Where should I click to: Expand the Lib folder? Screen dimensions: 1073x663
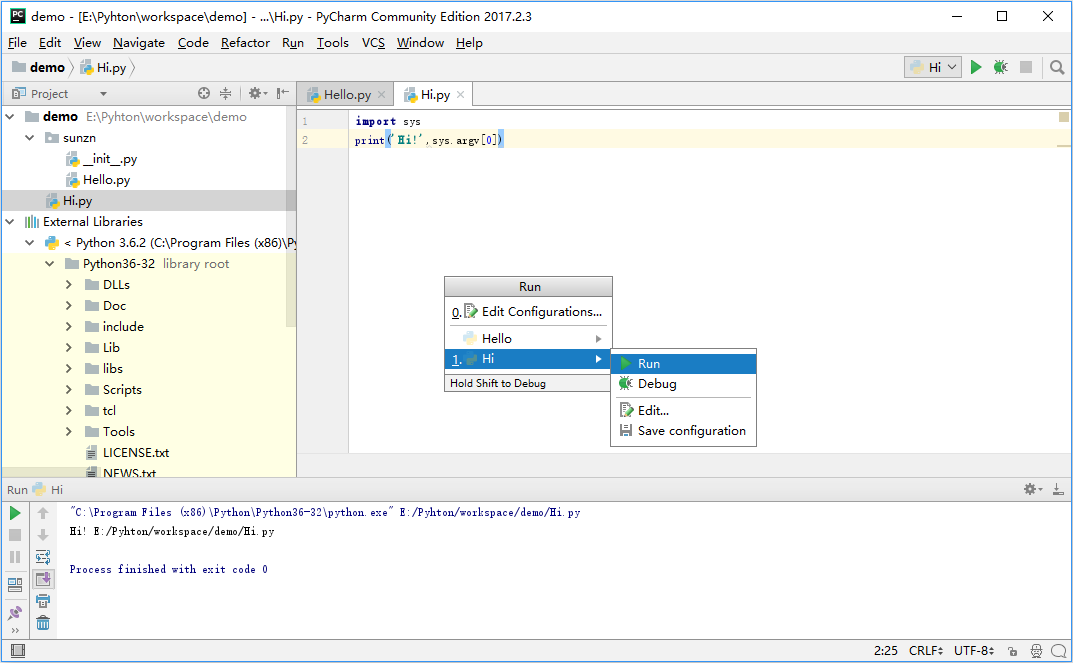(x=69, y=348)
